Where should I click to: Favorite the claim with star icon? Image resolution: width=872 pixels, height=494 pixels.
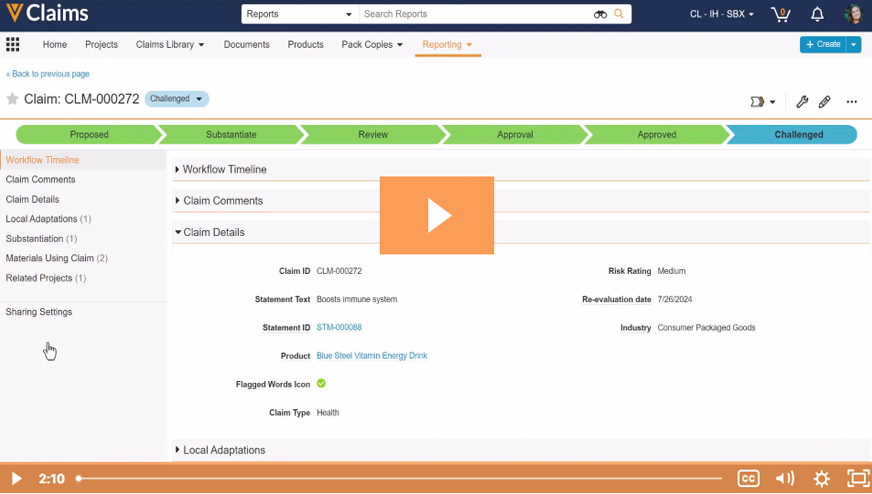[x=12, y=99]
